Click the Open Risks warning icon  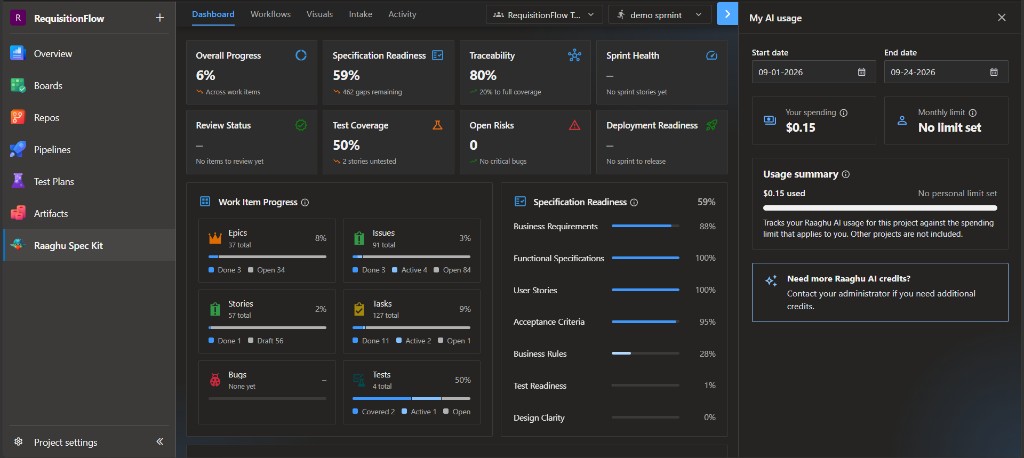pos(575,125)
